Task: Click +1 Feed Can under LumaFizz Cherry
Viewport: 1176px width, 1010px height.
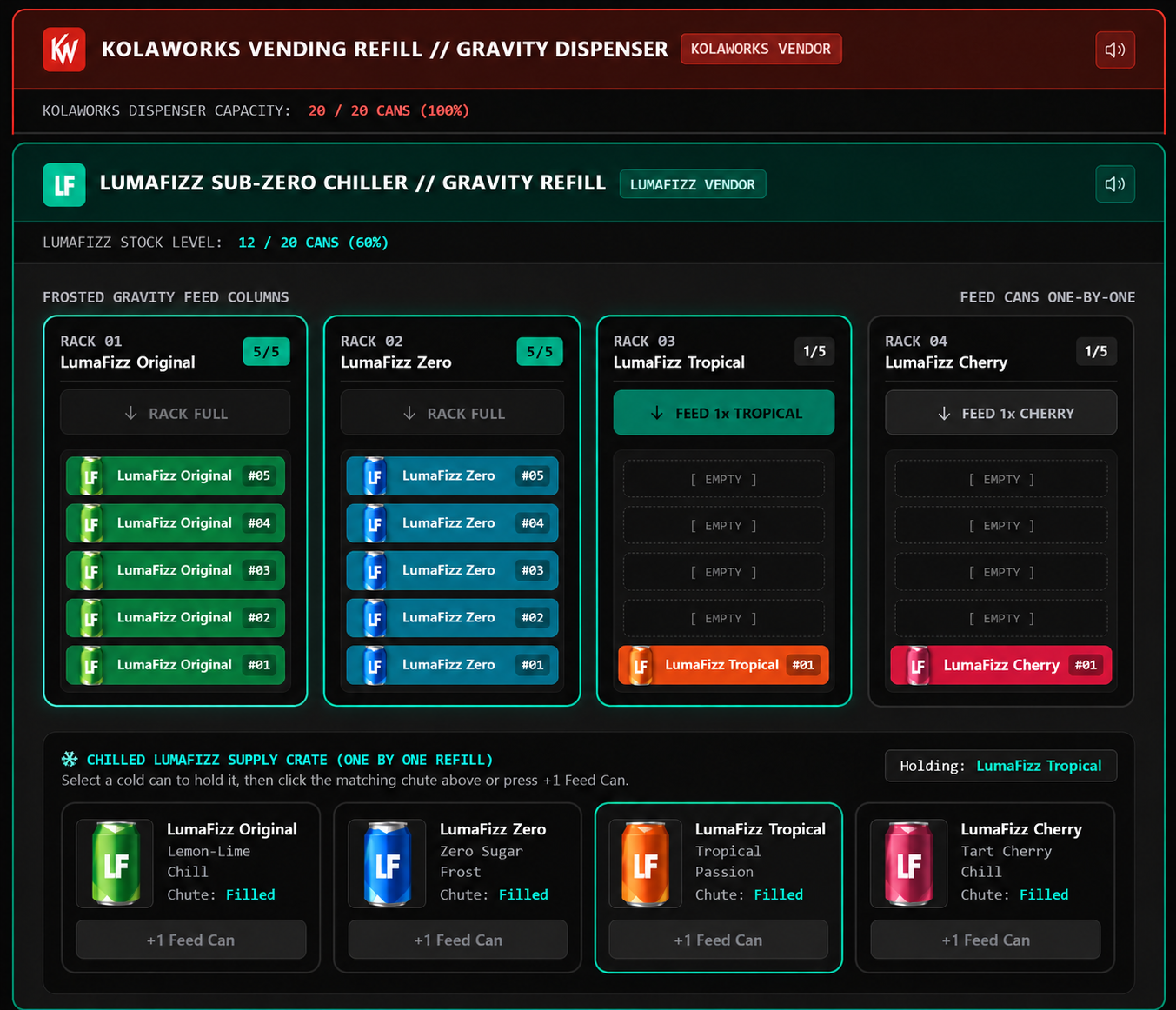Action: 986,940
